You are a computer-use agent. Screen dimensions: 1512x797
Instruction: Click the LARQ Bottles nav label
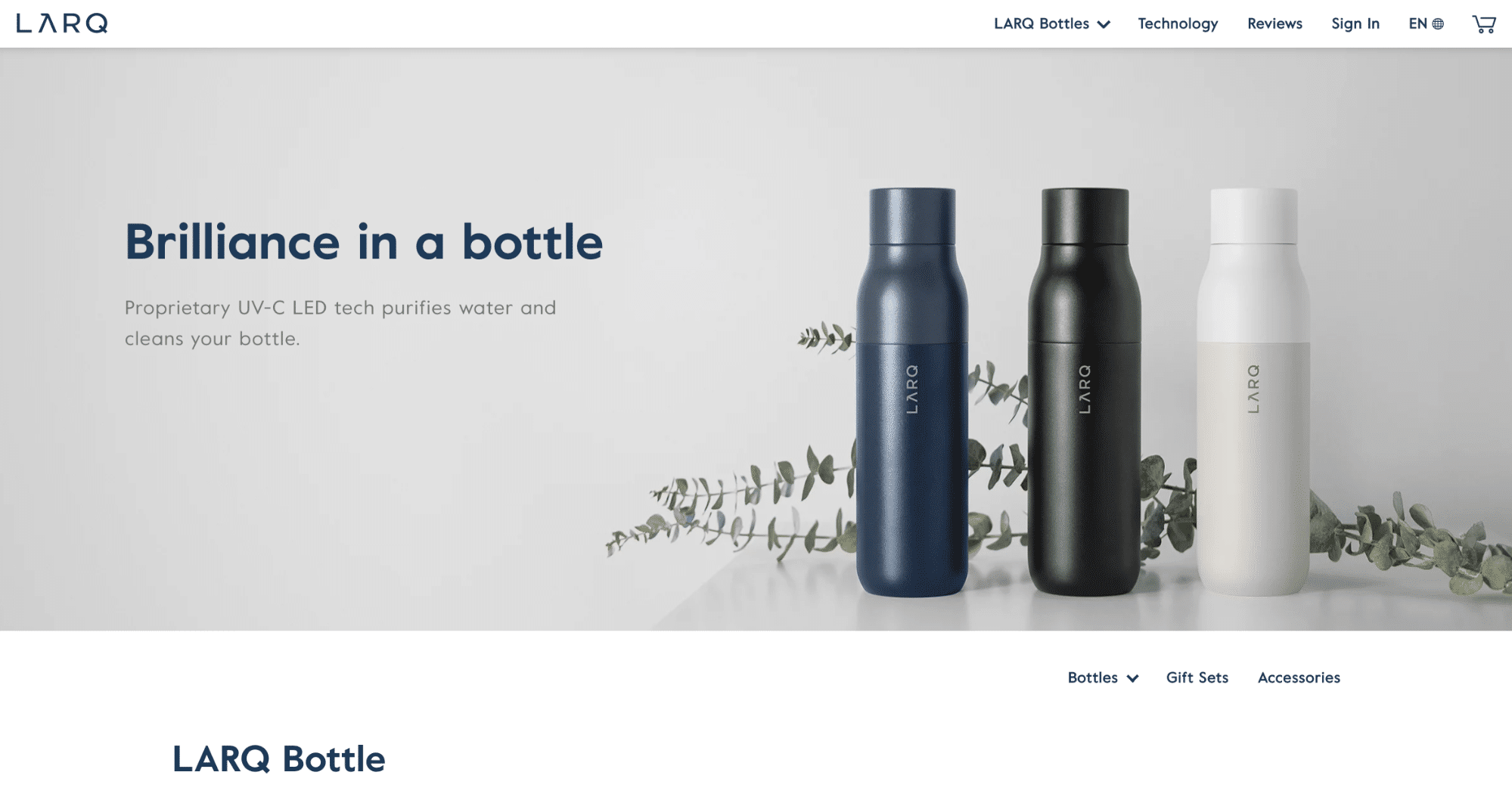tap(1042, 23)
